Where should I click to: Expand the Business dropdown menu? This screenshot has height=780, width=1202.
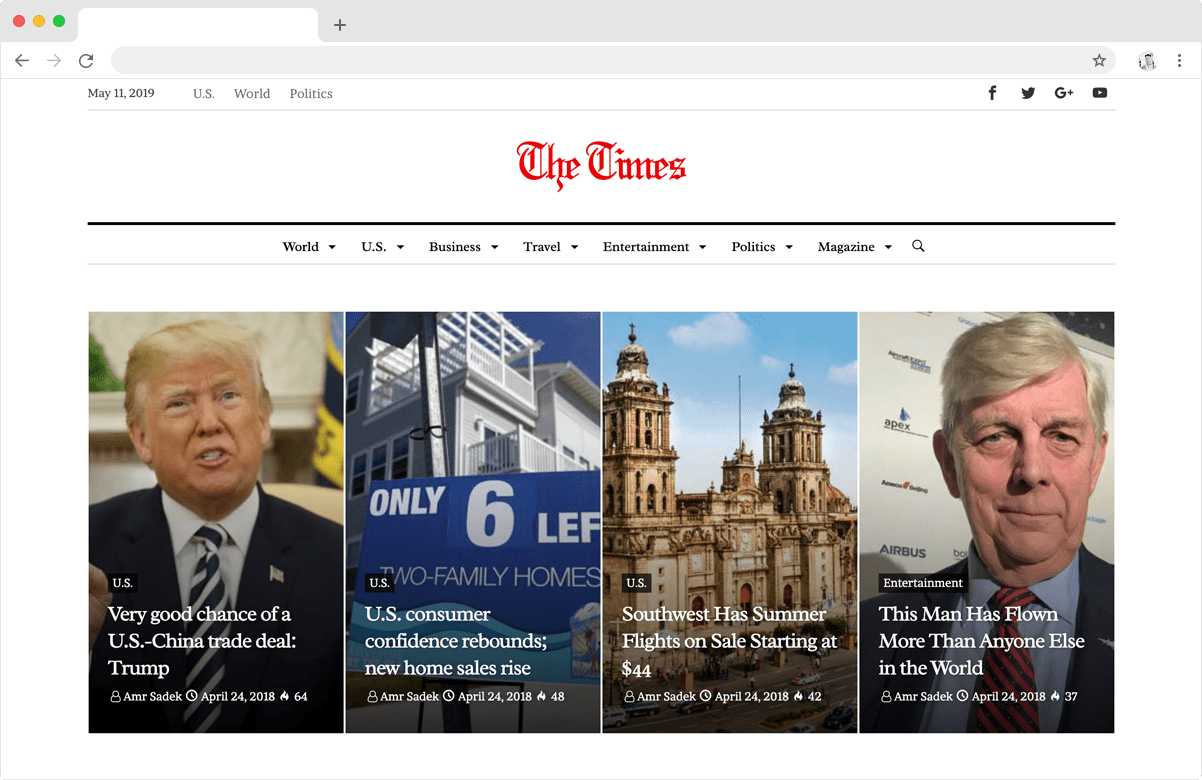pyautogui.click(x=463, y=247)
